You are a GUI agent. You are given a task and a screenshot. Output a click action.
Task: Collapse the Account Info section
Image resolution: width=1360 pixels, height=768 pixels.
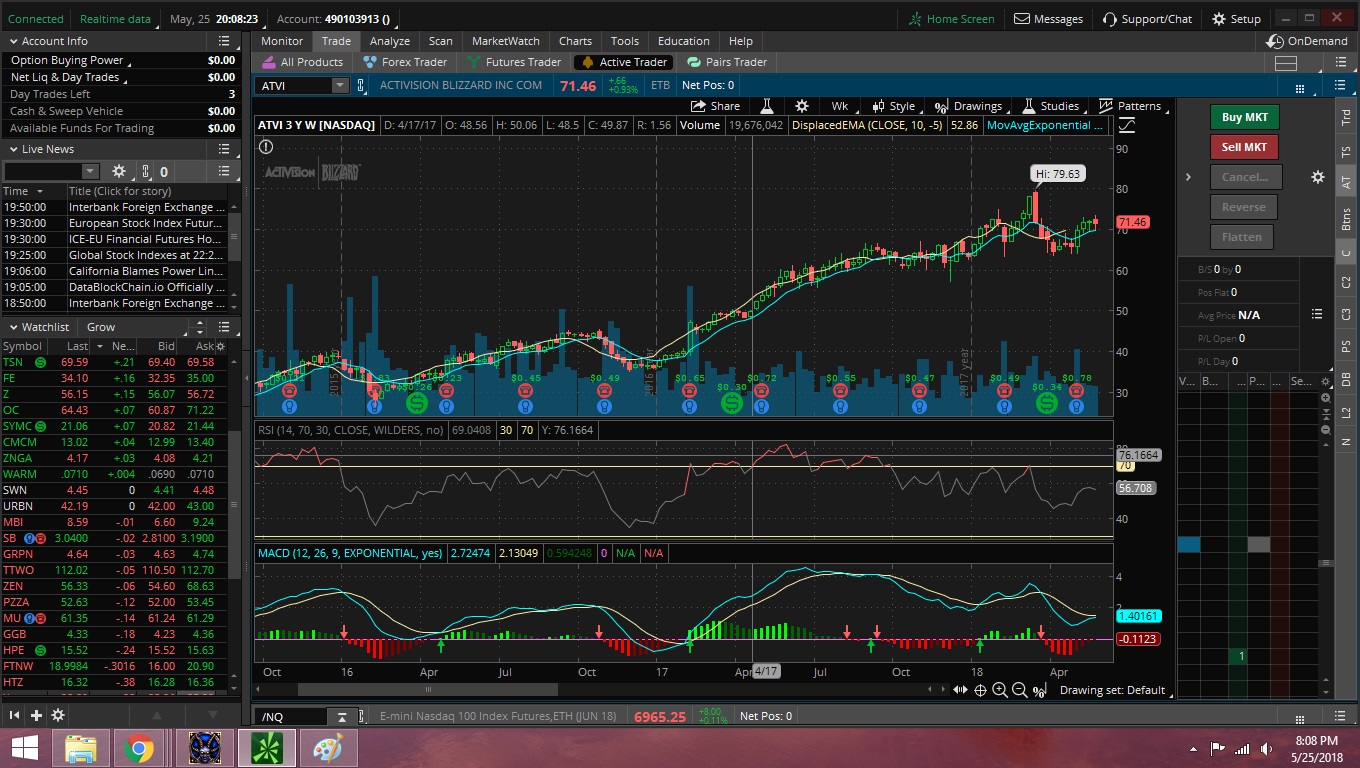coord(14,41)
